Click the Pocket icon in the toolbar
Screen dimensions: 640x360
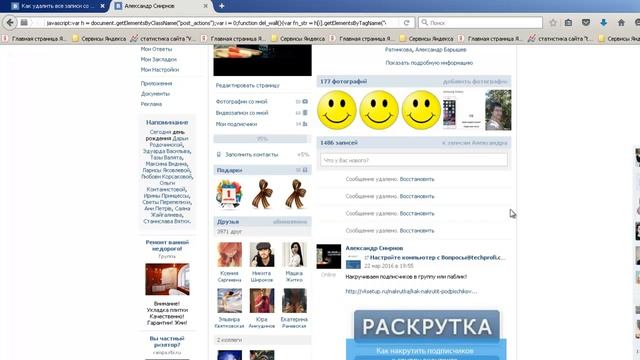[x=586, y=23]
